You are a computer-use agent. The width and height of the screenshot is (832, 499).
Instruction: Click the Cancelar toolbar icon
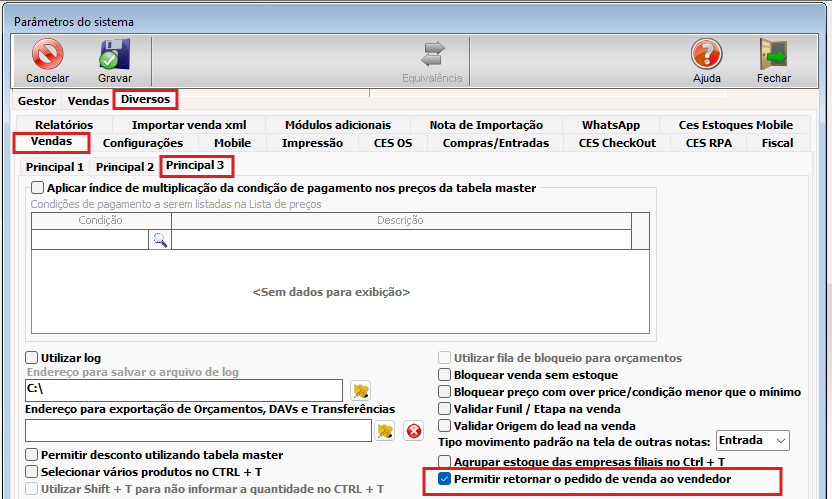[x=47, y=55]
